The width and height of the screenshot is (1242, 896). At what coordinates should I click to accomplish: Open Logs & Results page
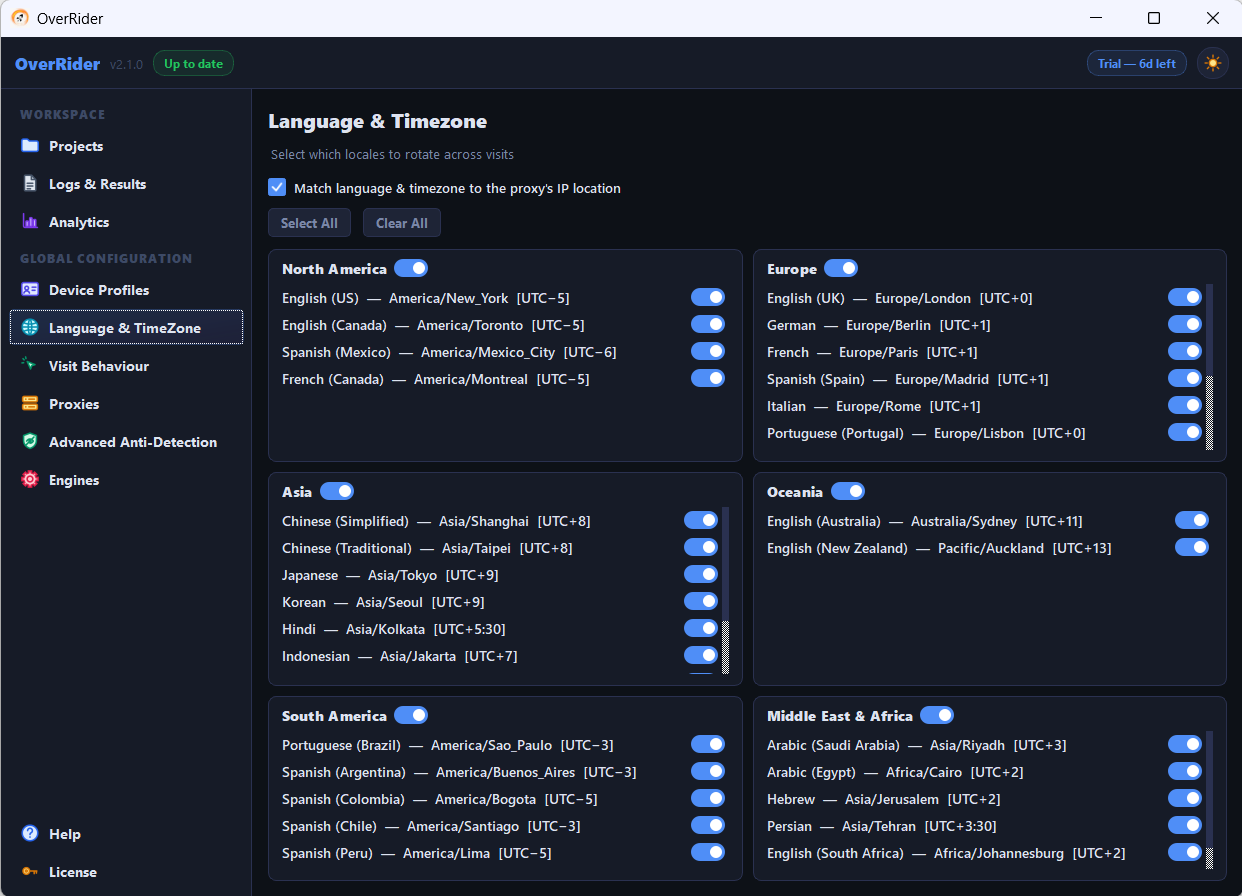126,184
